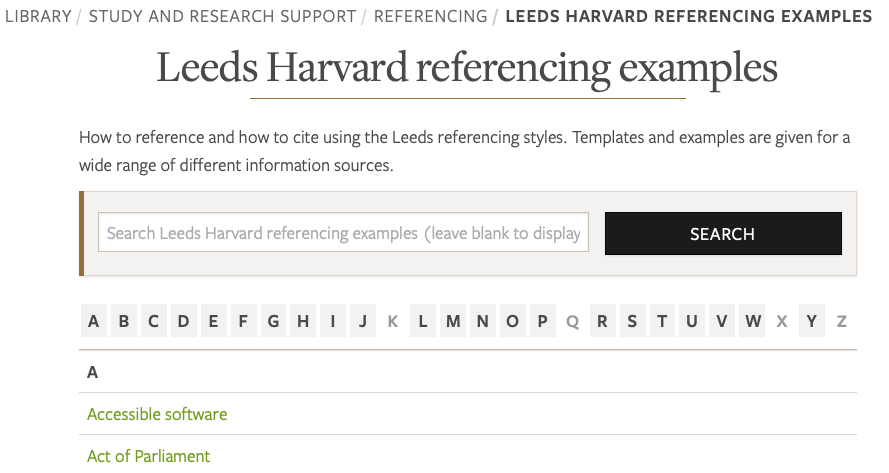Jump to letter E entries
889x473 pixels.
[213, 321]
